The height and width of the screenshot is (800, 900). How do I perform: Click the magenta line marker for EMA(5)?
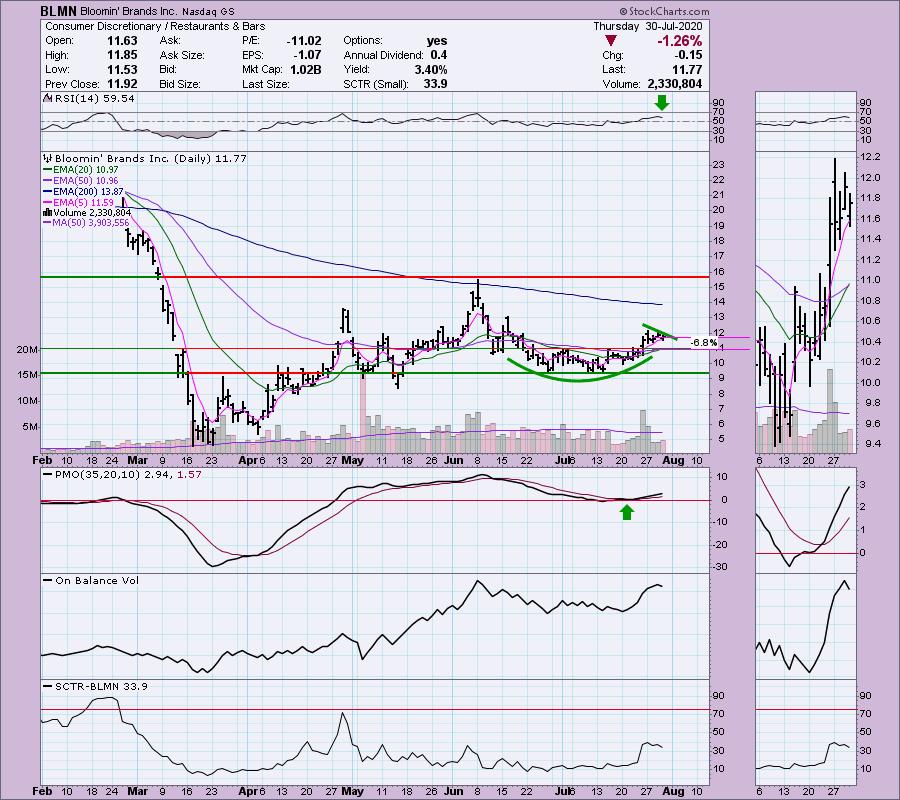pyautogui.click(x=48, y=203)
